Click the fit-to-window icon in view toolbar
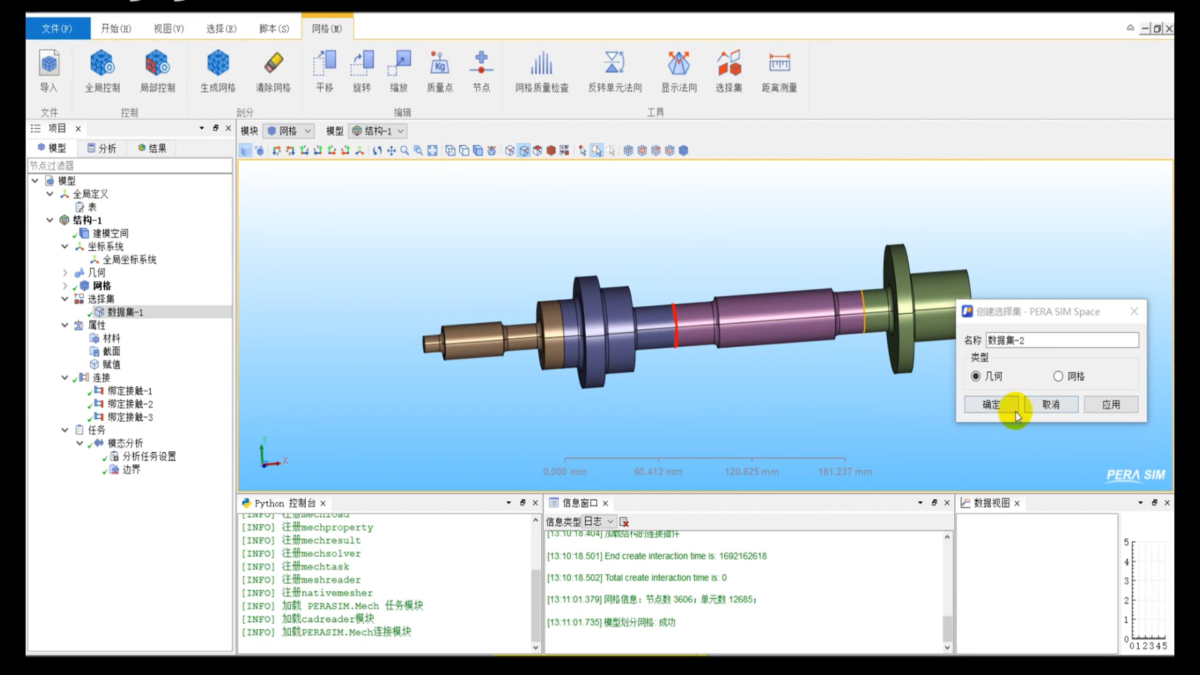This screenshot has width=1200, height=675. (x=433, y=151)
